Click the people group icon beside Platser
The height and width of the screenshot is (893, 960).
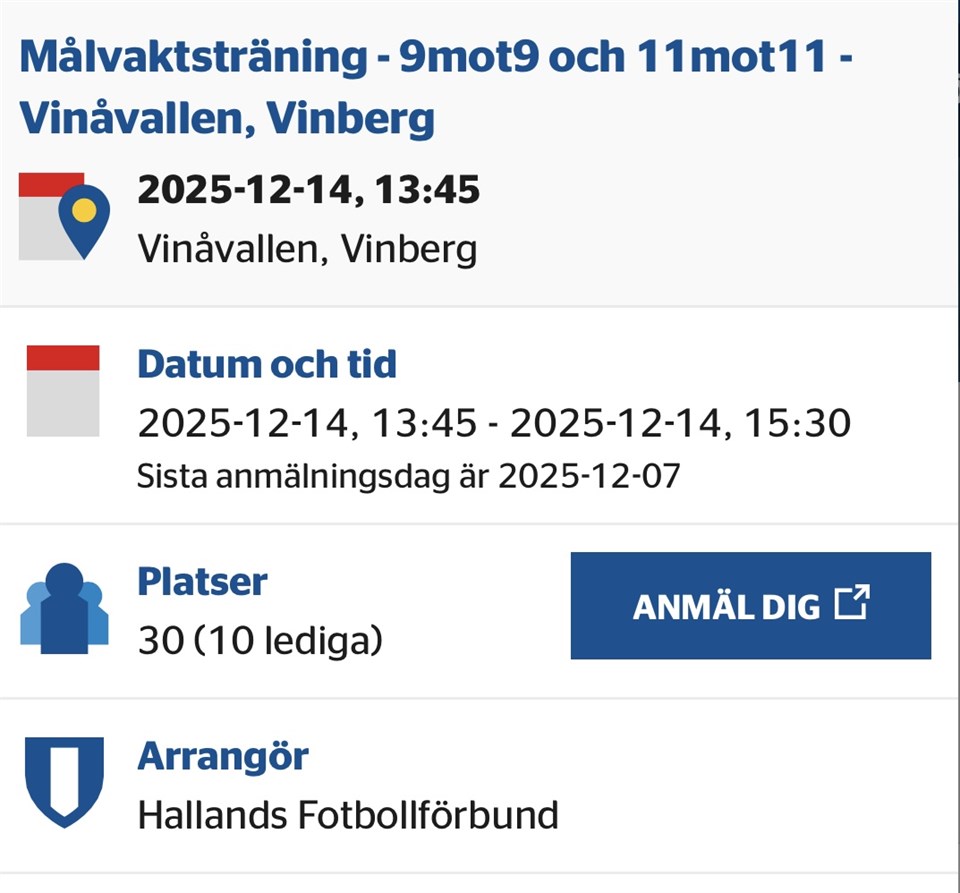(x=64, y=609)
